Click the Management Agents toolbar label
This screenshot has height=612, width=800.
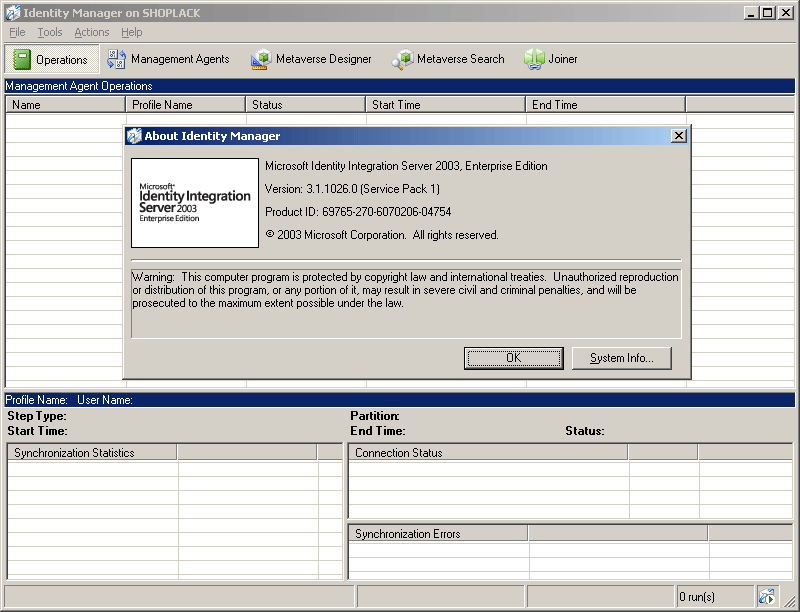180,59
